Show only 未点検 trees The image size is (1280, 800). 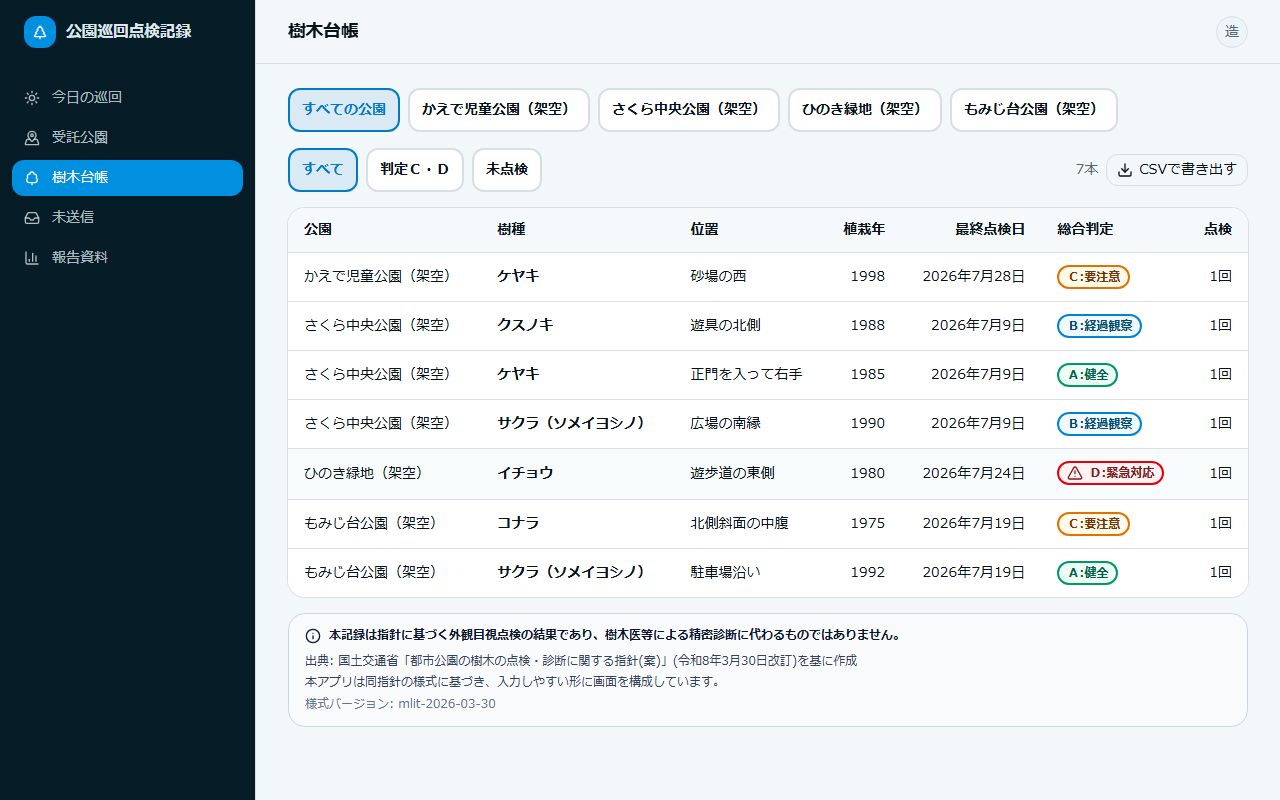[x=507, y=170]
